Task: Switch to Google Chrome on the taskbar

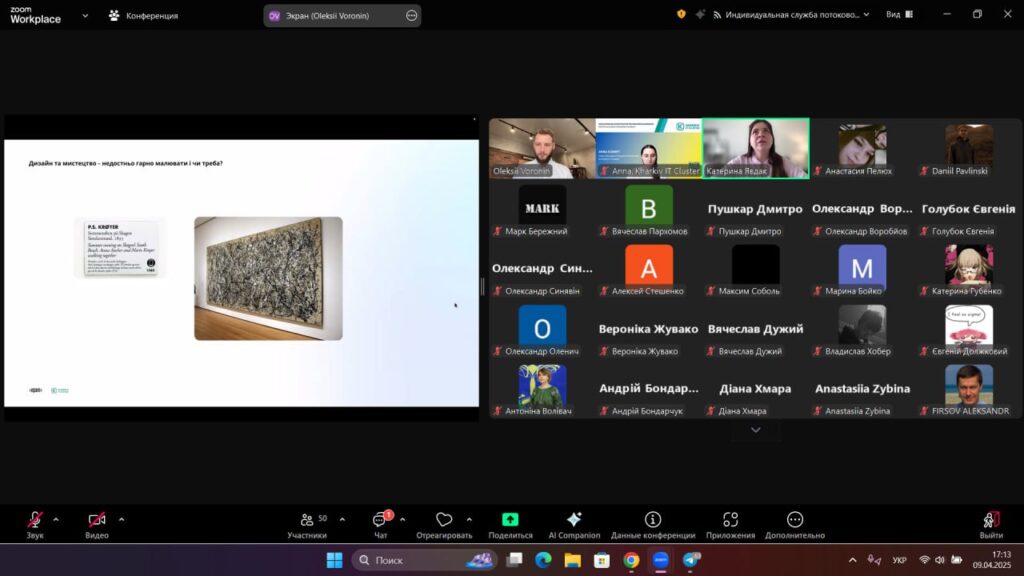Action: (x=632, y=560)
